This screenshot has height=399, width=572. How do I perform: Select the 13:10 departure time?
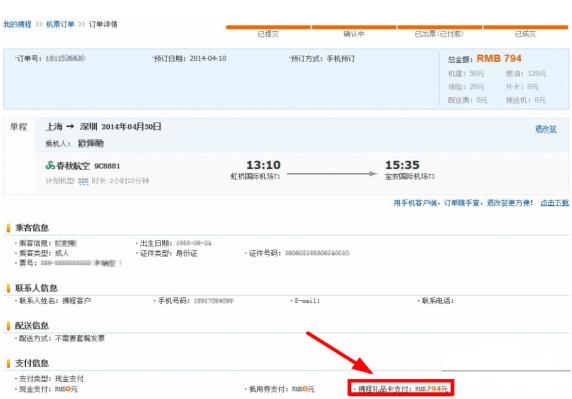coord(263,165)
